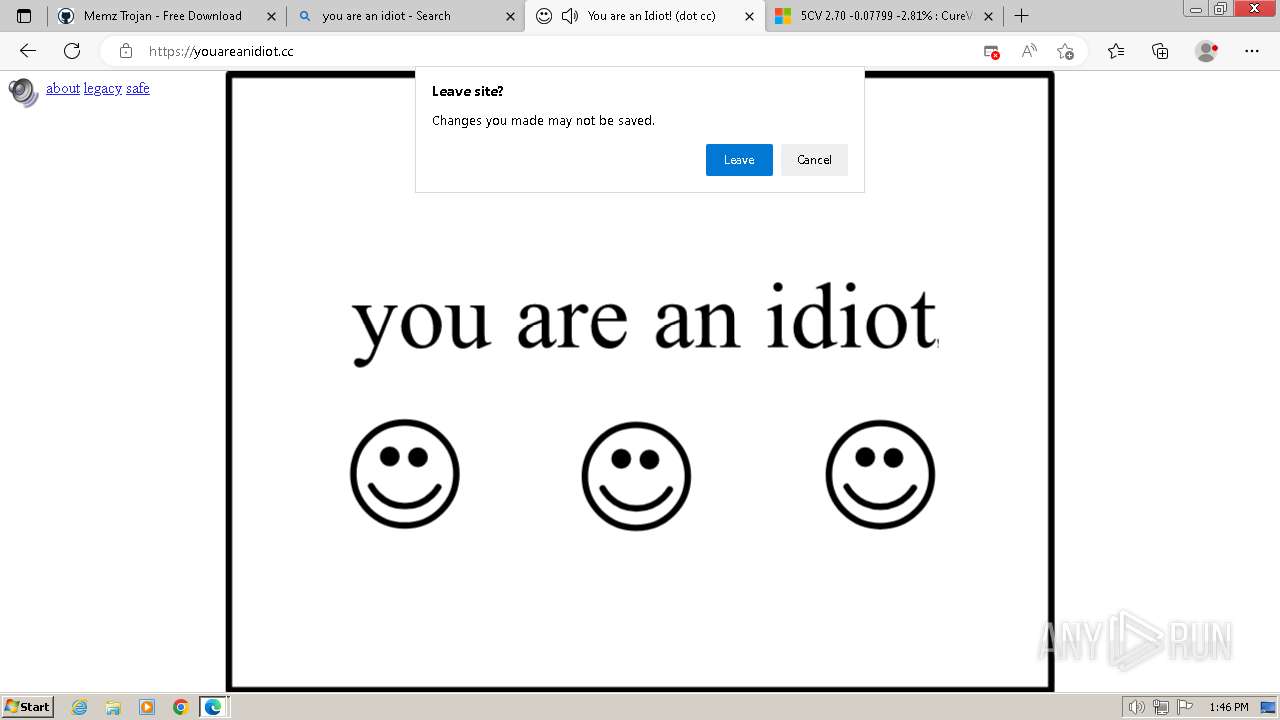Close the 5CV CureVac tab
This screenshot has width=1280, height=720.
click(988, 16)
